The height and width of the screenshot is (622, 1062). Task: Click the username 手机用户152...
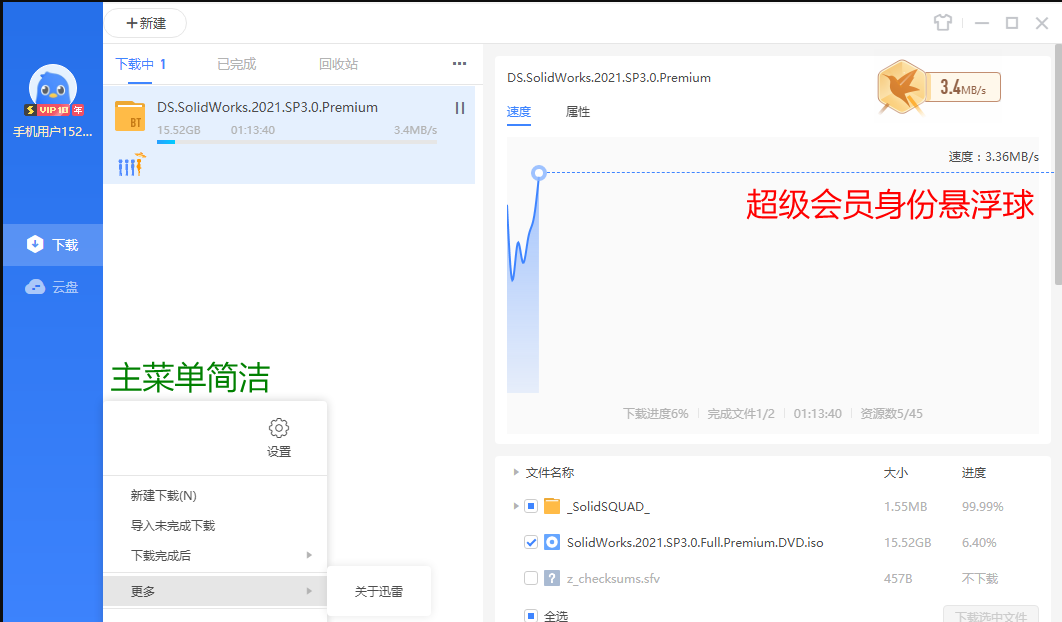click(x=53, y=131)
